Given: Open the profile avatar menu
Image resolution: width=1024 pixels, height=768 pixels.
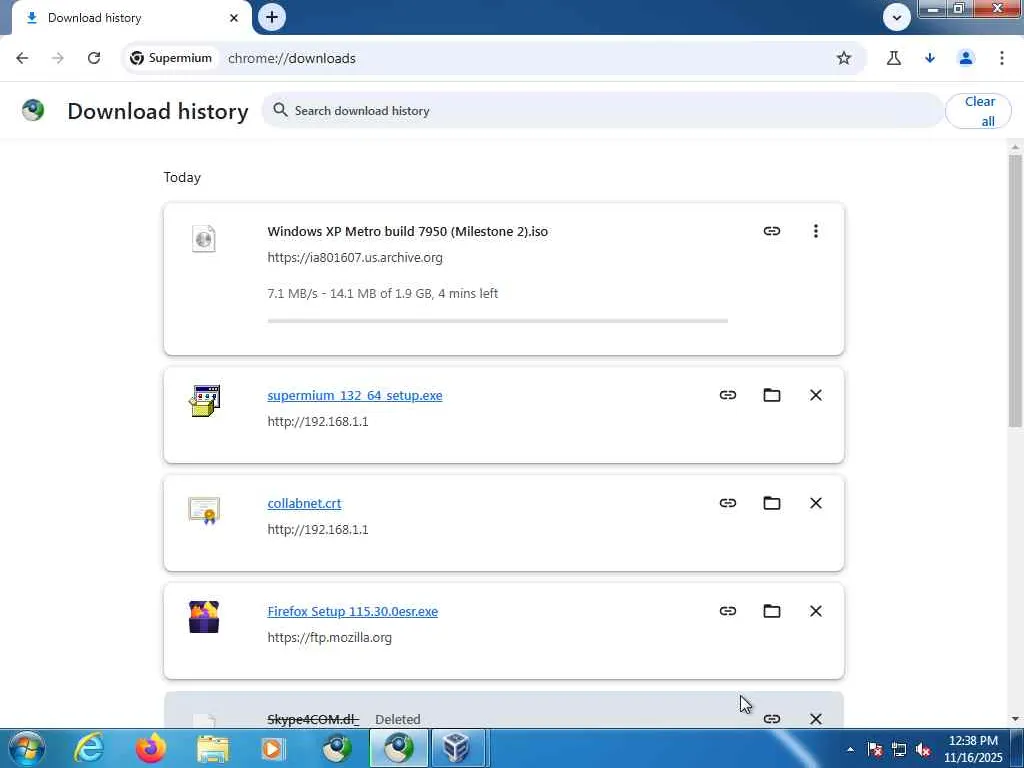Looking at the screenshot, I should coord(966,58).
